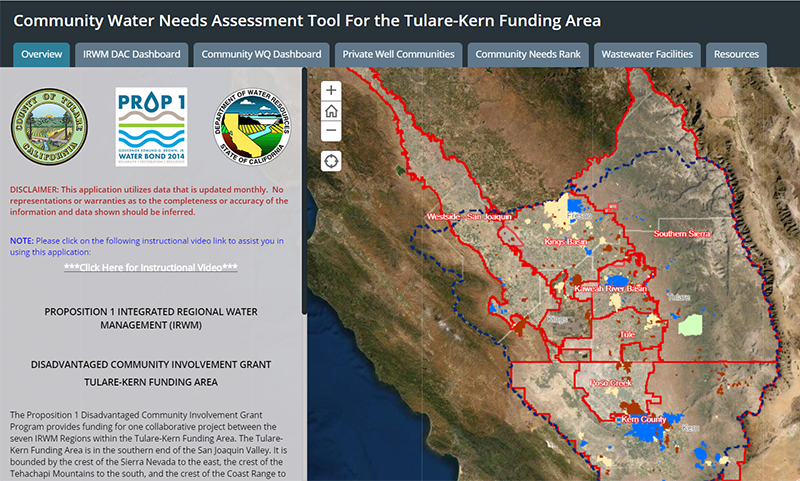
Task: Zoom out of the map
Action: (331, 131)
